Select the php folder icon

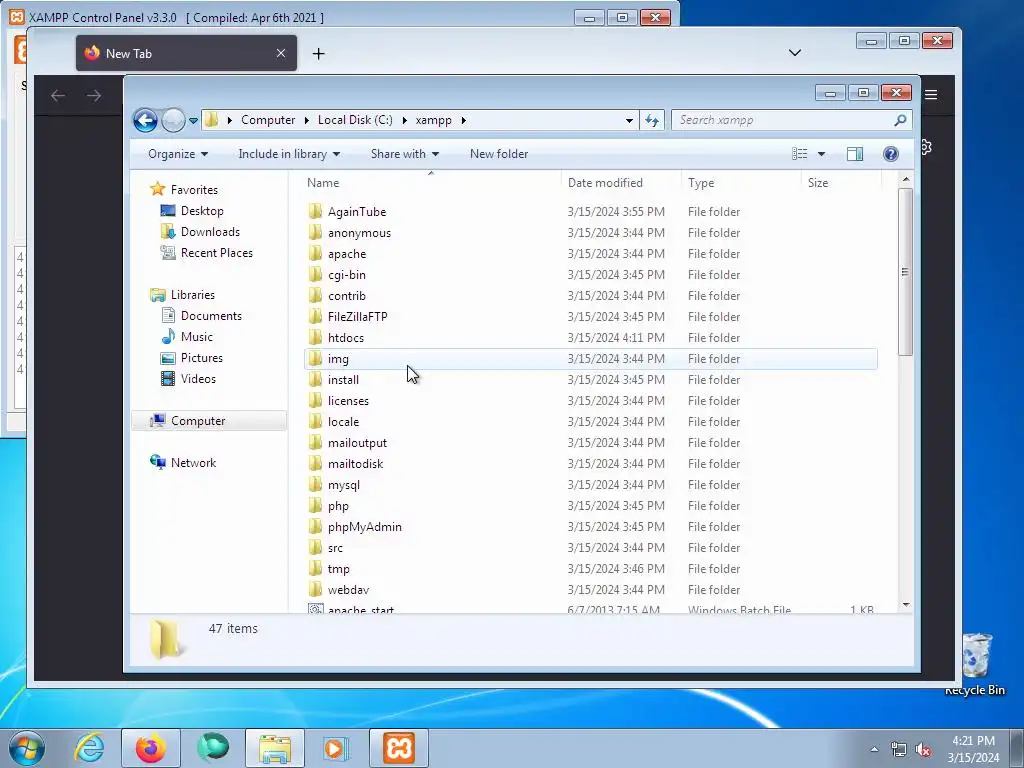(315, 505)
